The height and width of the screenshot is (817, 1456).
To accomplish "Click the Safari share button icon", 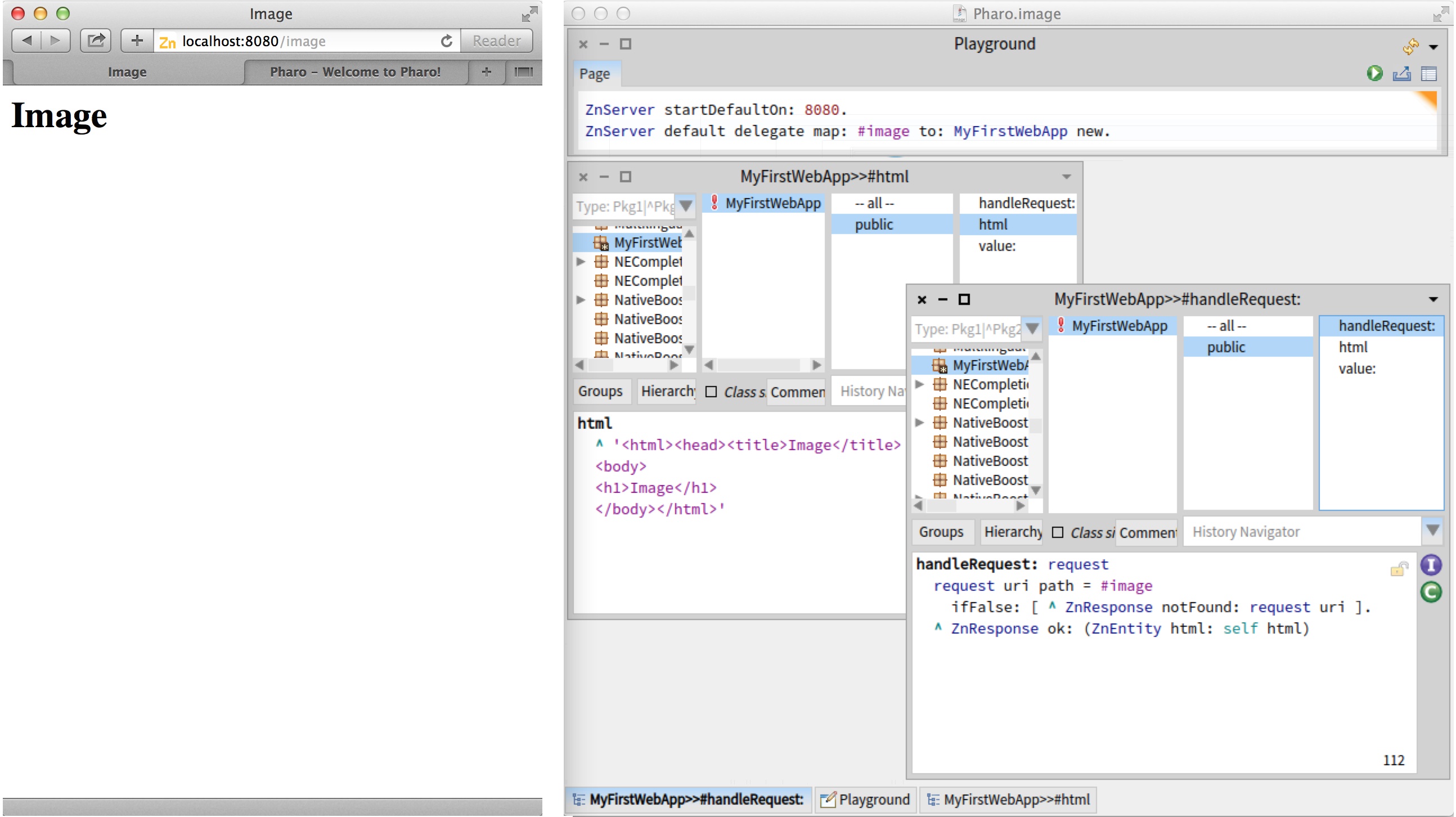I will (x=96, y=41).
